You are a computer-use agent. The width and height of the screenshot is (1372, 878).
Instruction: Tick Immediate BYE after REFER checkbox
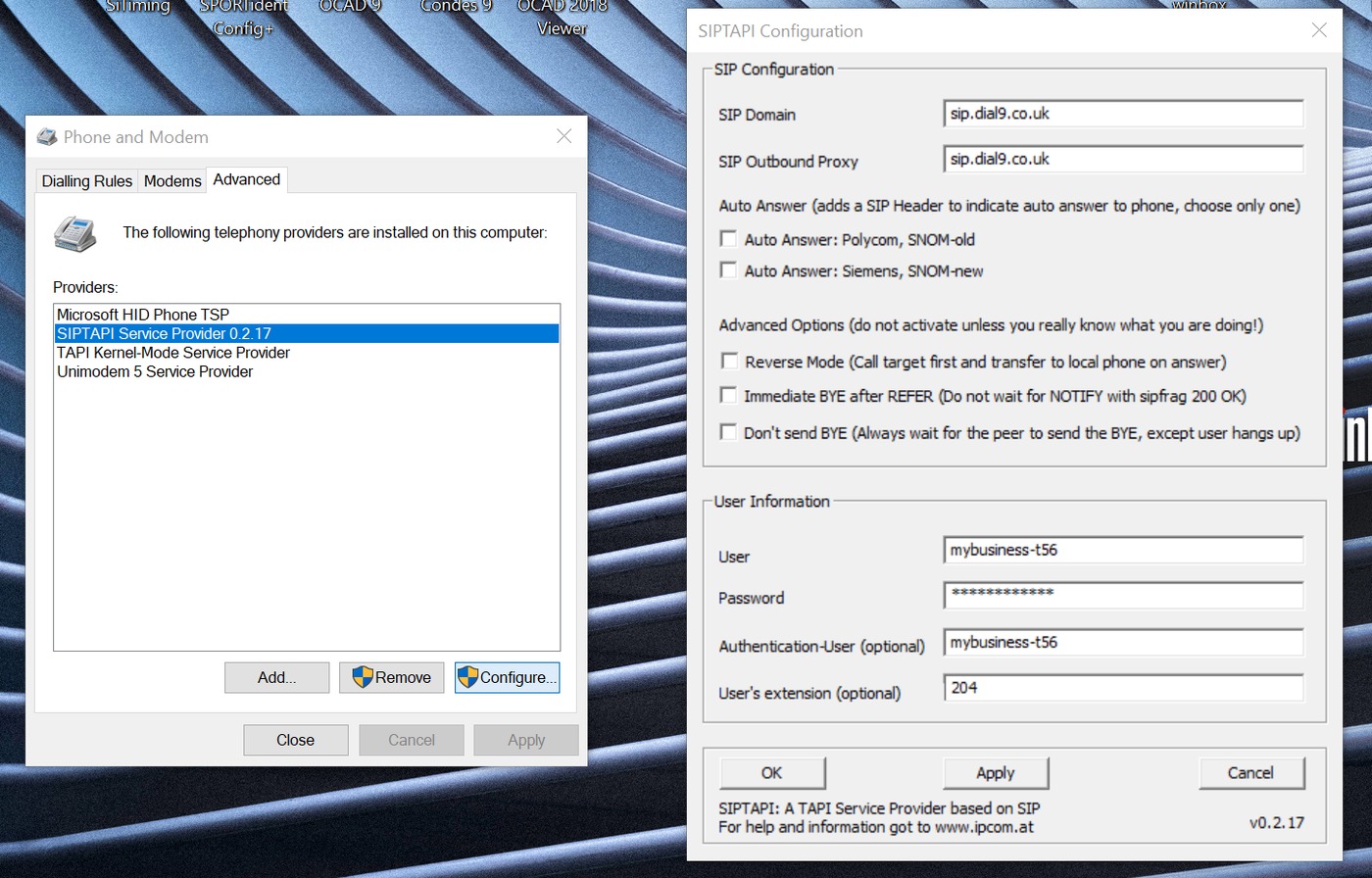point(728,395)
